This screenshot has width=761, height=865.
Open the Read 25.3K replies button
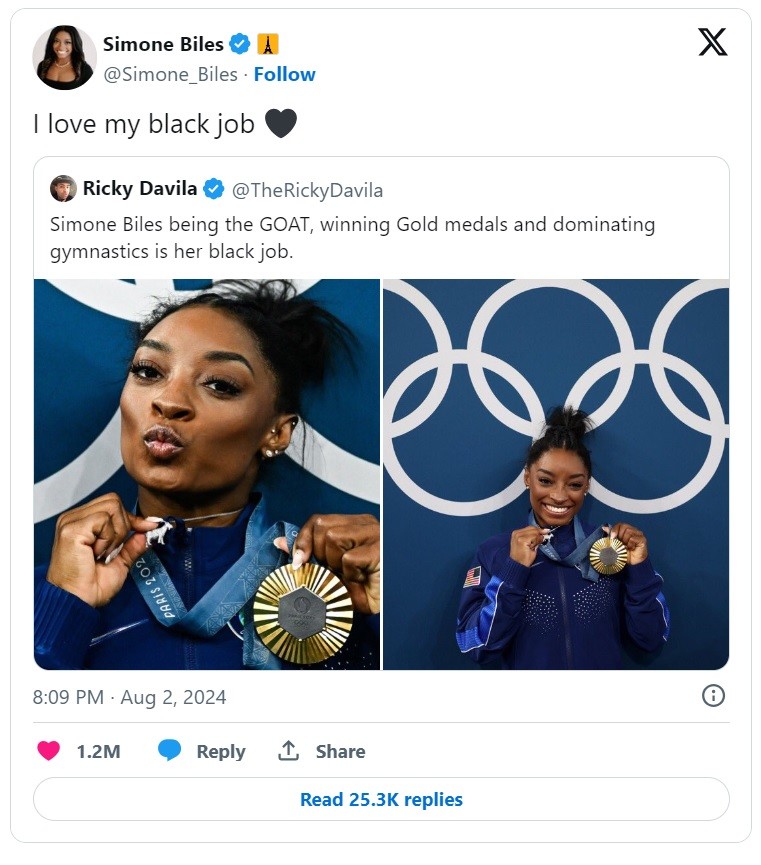(x=381, y=799)
